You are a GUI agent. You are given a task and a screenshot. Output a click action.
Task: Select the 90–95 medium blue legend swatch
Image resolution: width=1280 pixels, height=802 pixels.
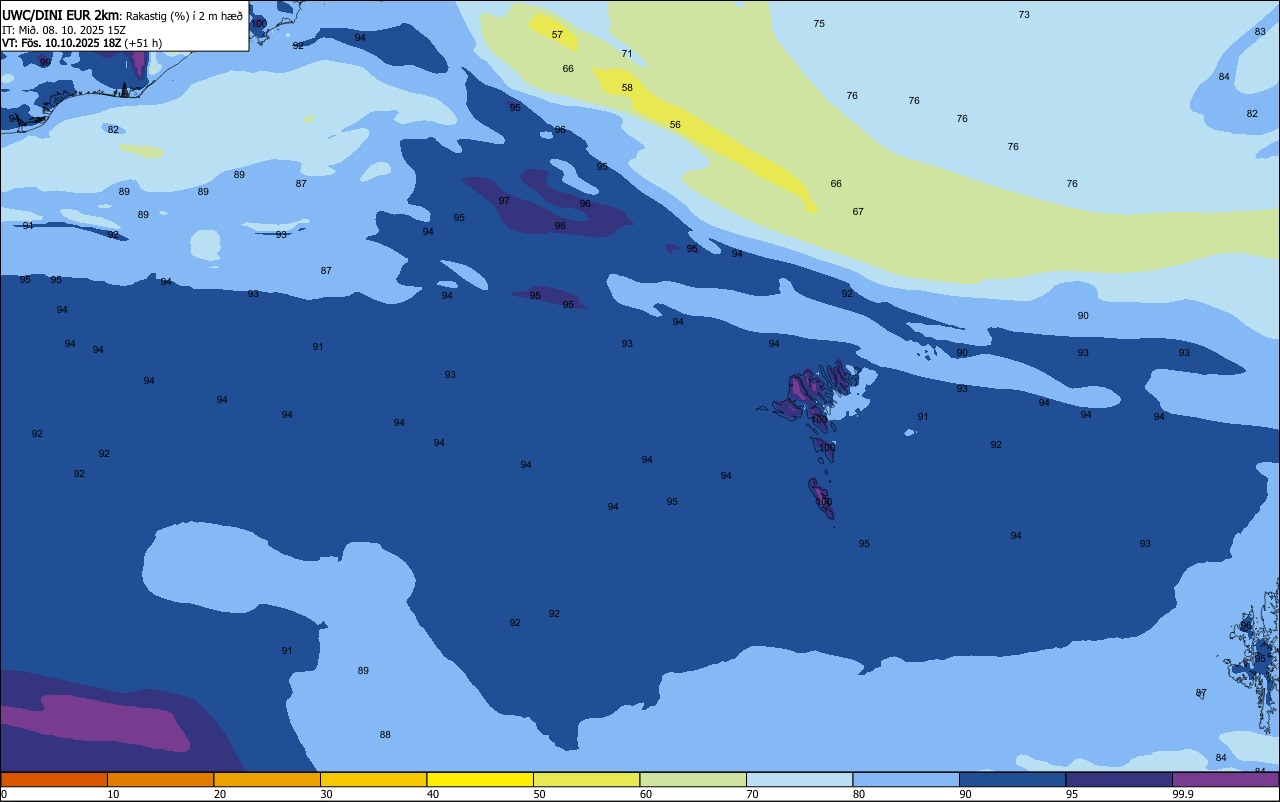coord(1012,779)
